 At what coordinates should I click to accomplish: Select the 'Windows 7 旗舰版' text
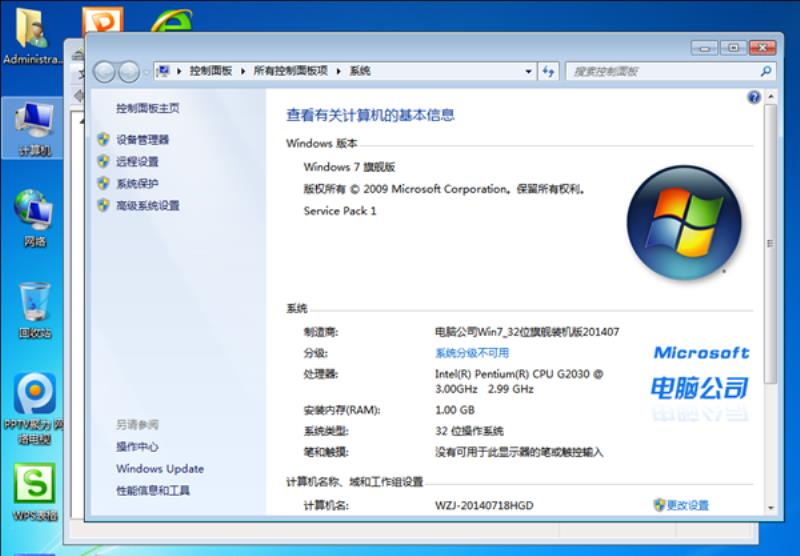pyautogui.click(x=349, y=167)
